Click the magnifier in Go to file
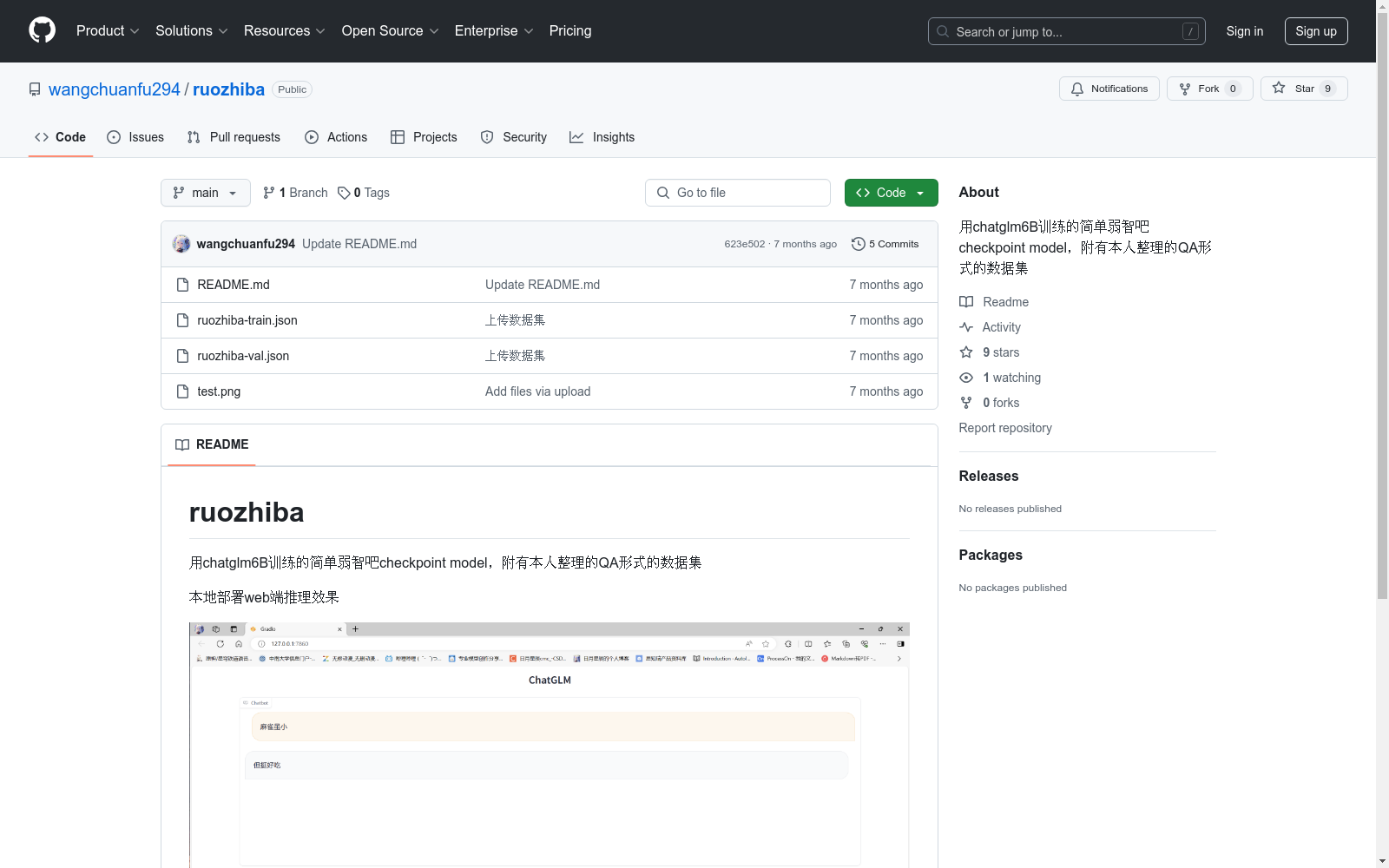 click(663, 193)
